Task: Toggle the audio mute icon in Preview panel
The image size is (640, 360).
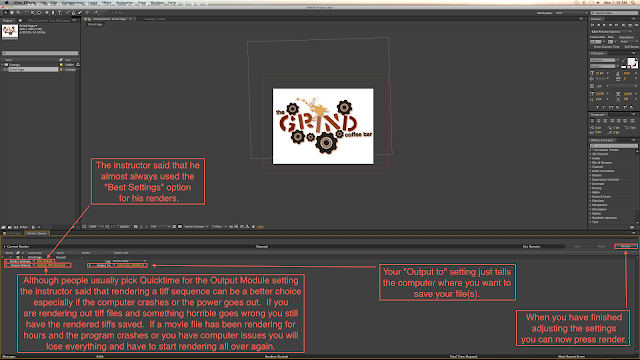Action: 623,25
